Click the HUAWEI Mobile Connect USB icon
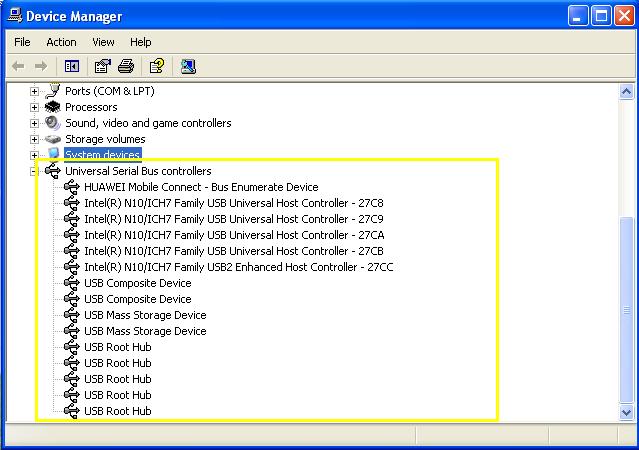This screenshot has height=450, width=639. pyautogui.click(x=72, y=187)
